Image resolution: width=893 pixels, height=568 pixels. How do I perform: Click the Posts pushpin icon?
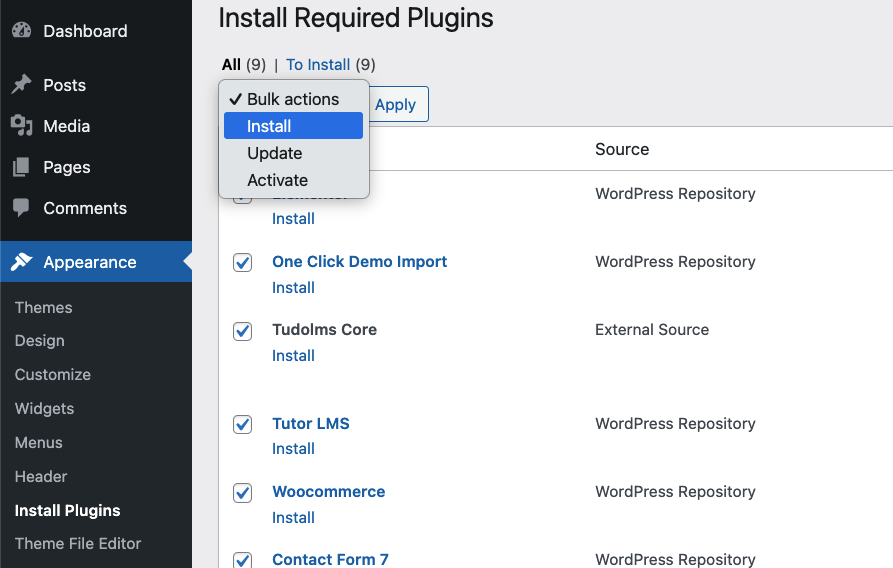coord(22,85)
